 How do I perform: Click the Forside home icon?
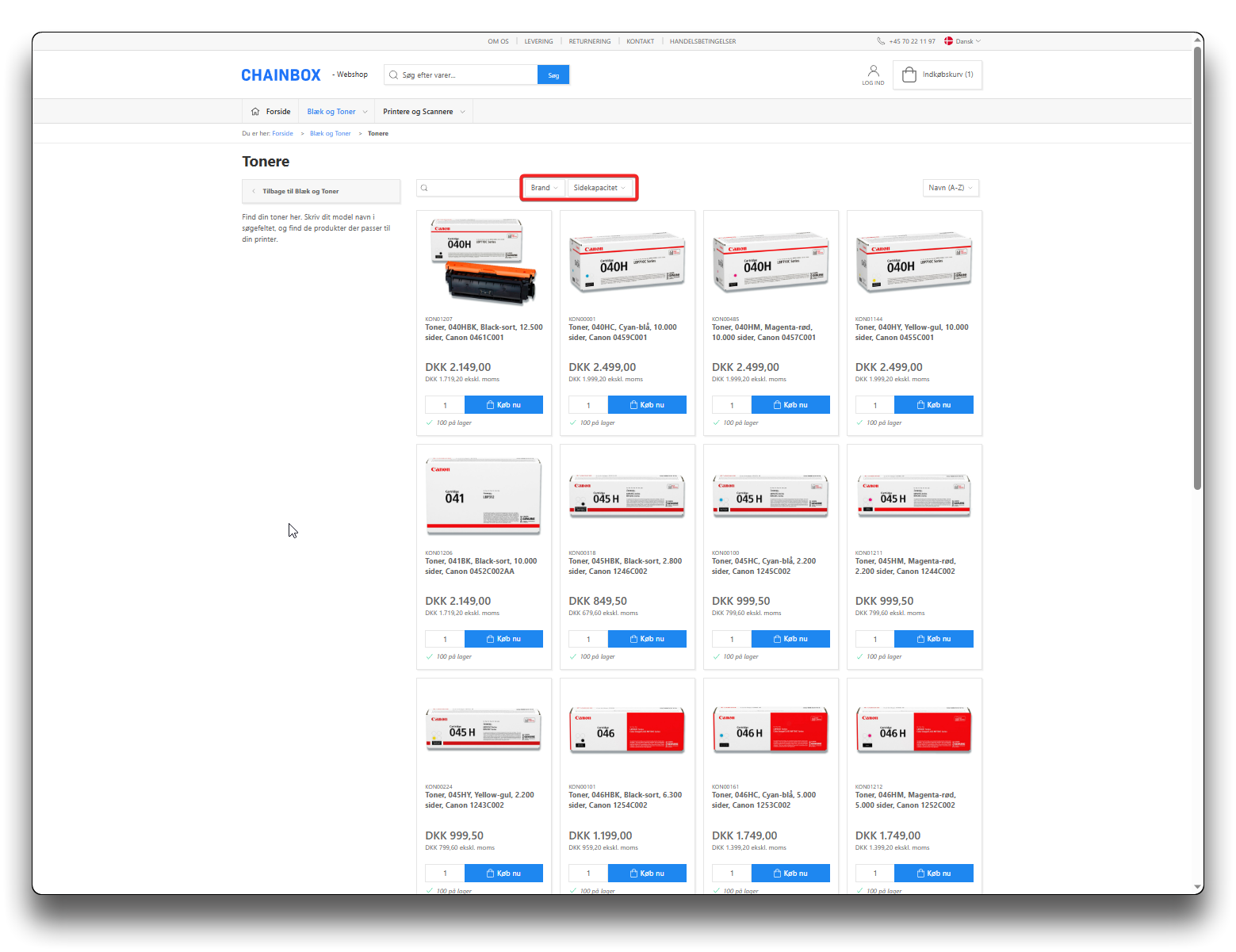click(x=255, y=112)
